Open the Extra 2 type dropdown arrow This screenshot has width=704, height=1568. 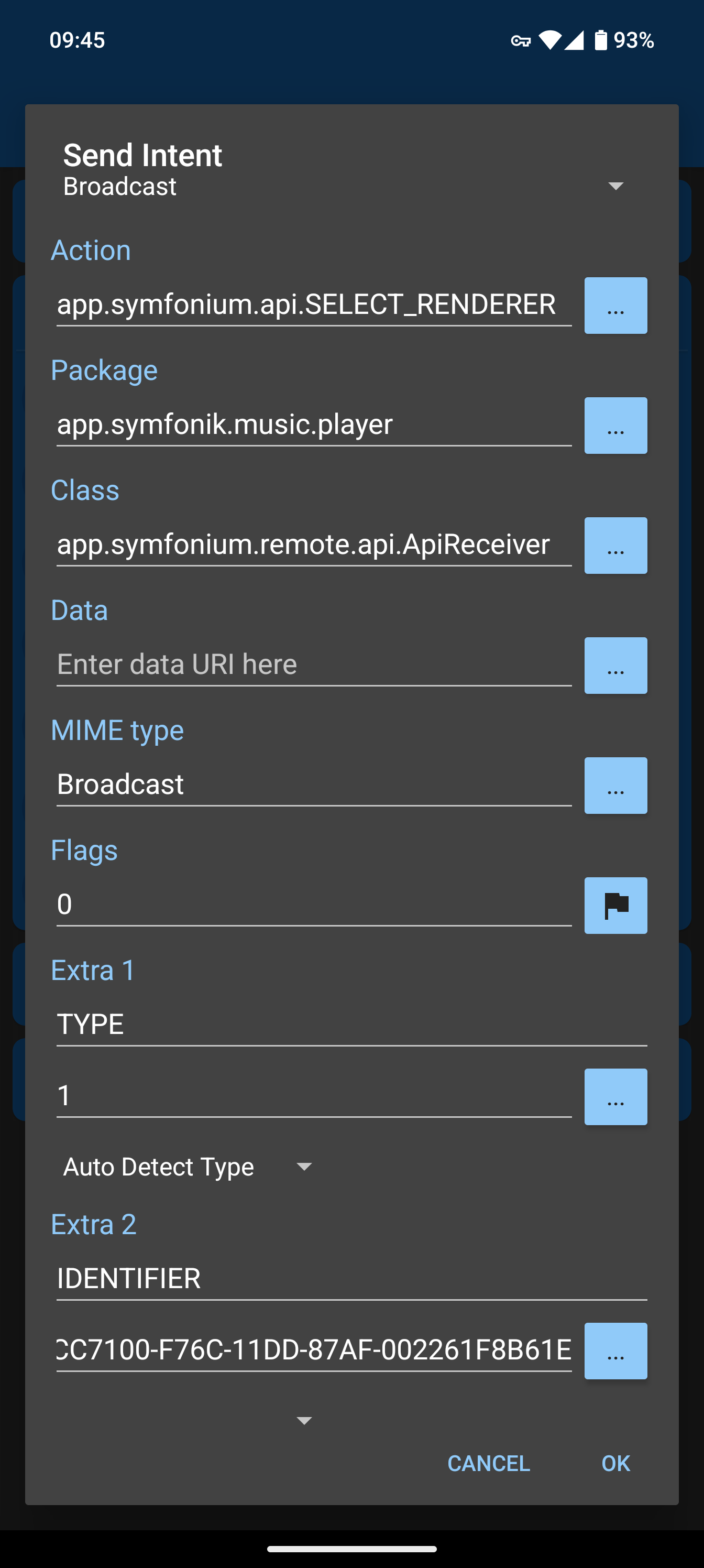304,1421
